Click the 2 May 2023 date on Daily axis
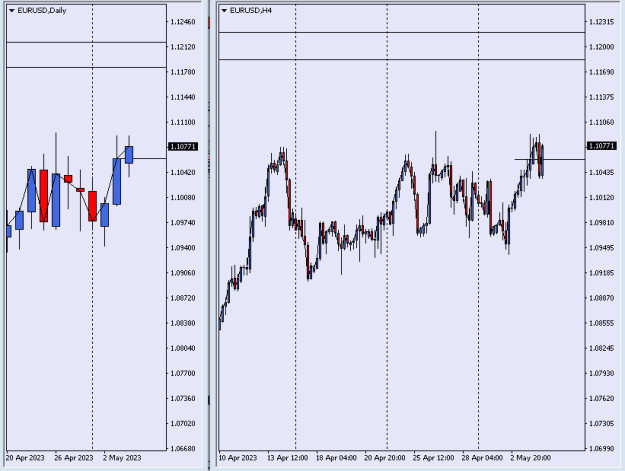The height and width of the screenshot is (471, 625). pyautogui.click(x=122, y=458)
